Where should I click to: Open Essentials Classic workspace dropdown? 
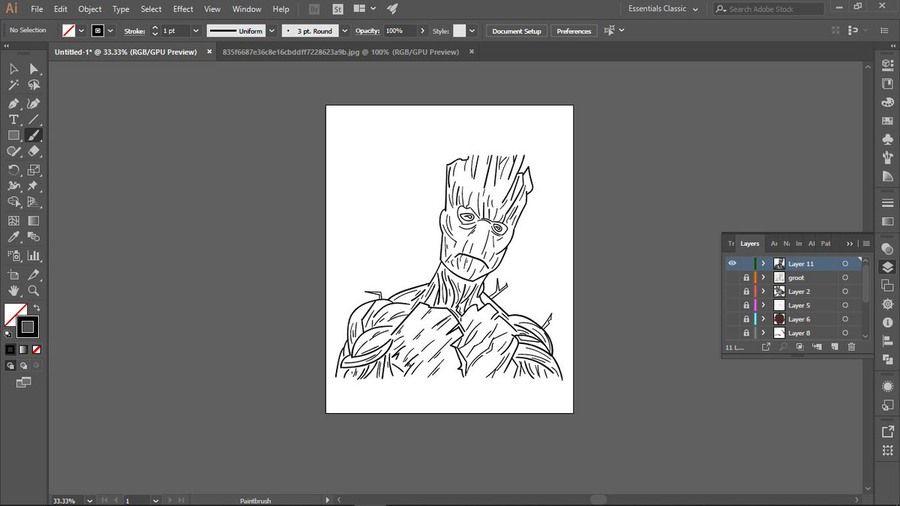click(663, 9)
